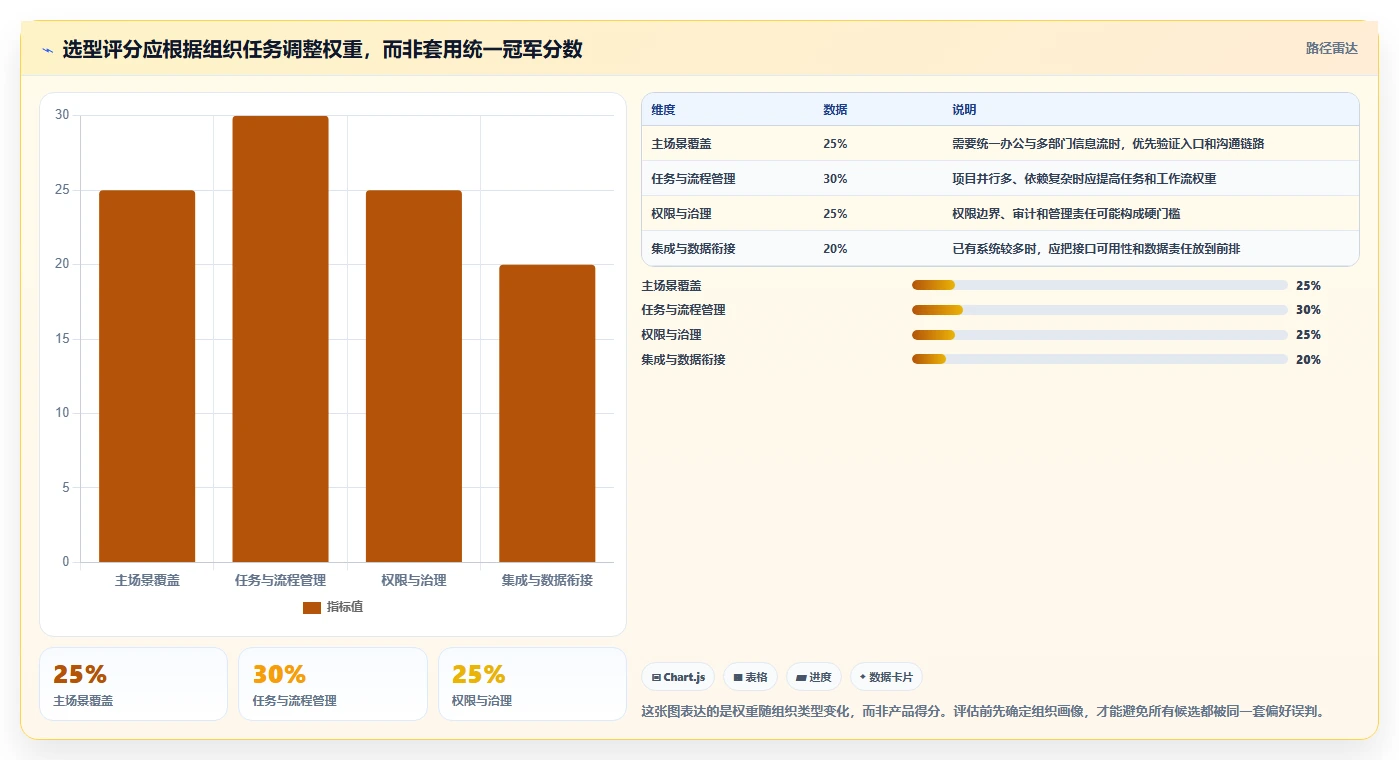Click the 30% value beside the progress bars
1399x760 pixels.
(x=1308, y=310)
